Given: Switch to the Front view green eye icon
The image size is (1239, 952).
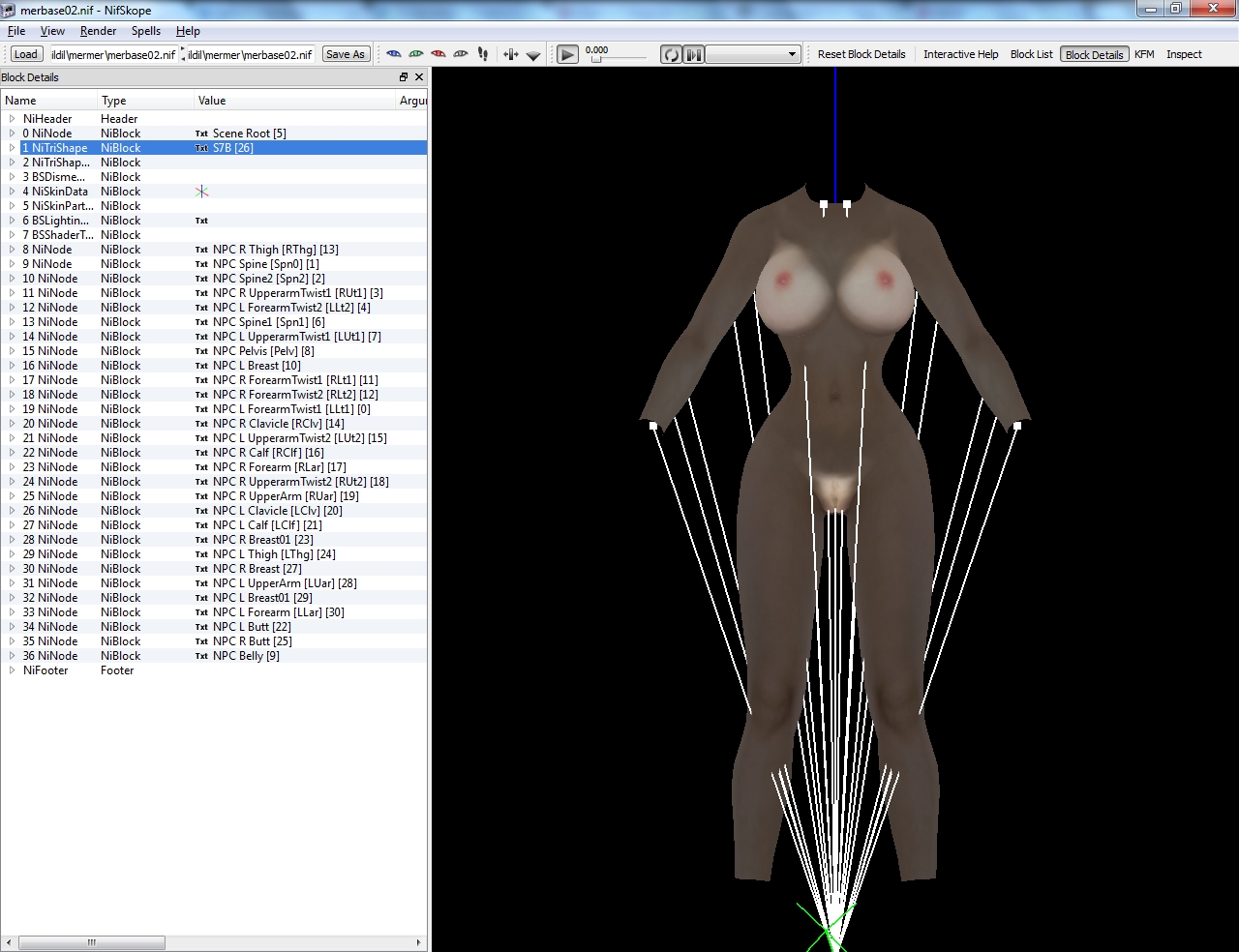Looking at the screenshot, I should click(x=415, y=54).
